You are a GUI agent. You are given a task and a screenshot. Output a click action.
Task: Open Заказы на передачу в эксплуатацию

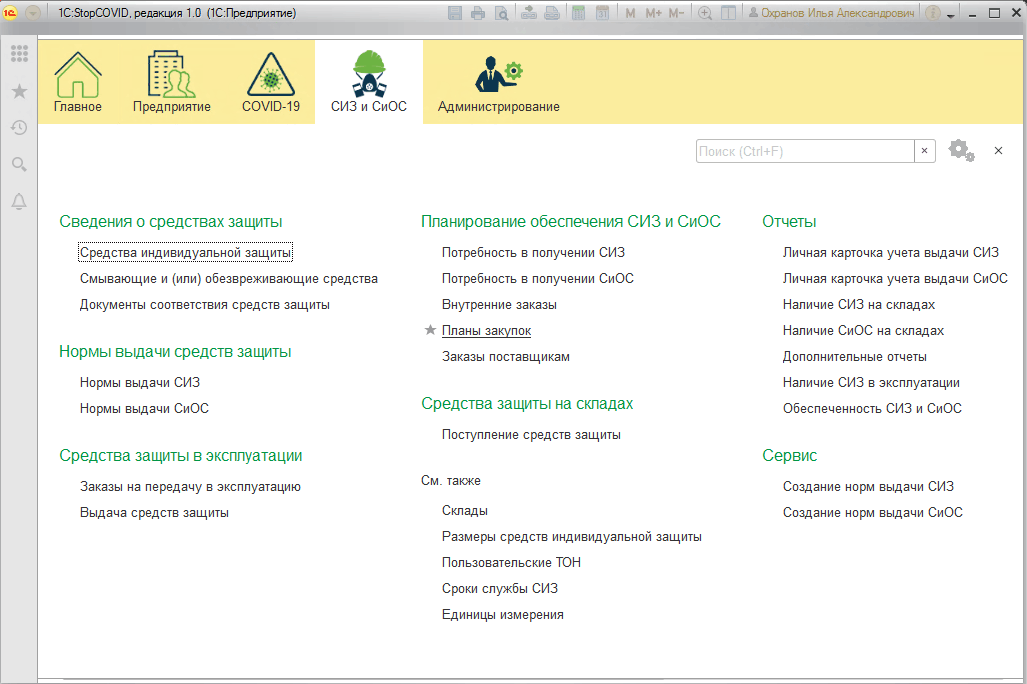190,487
